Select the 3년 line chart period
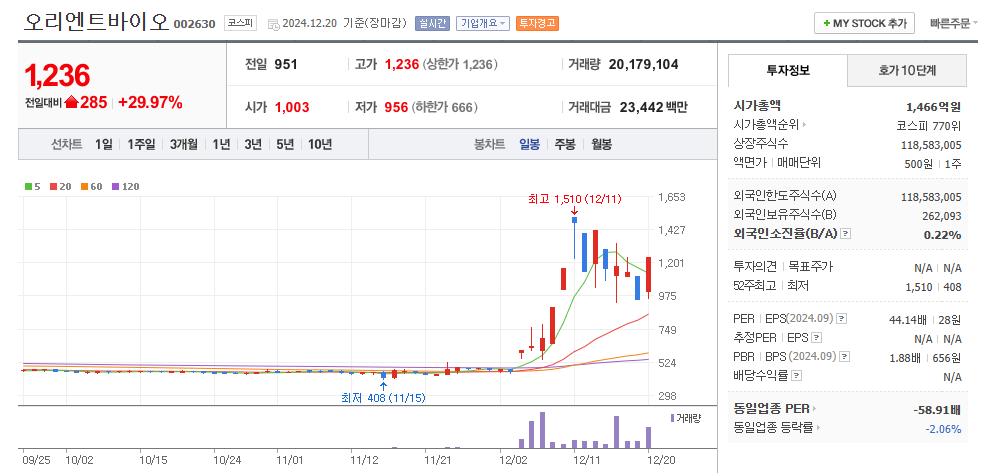984x473 pixels. 253,144
